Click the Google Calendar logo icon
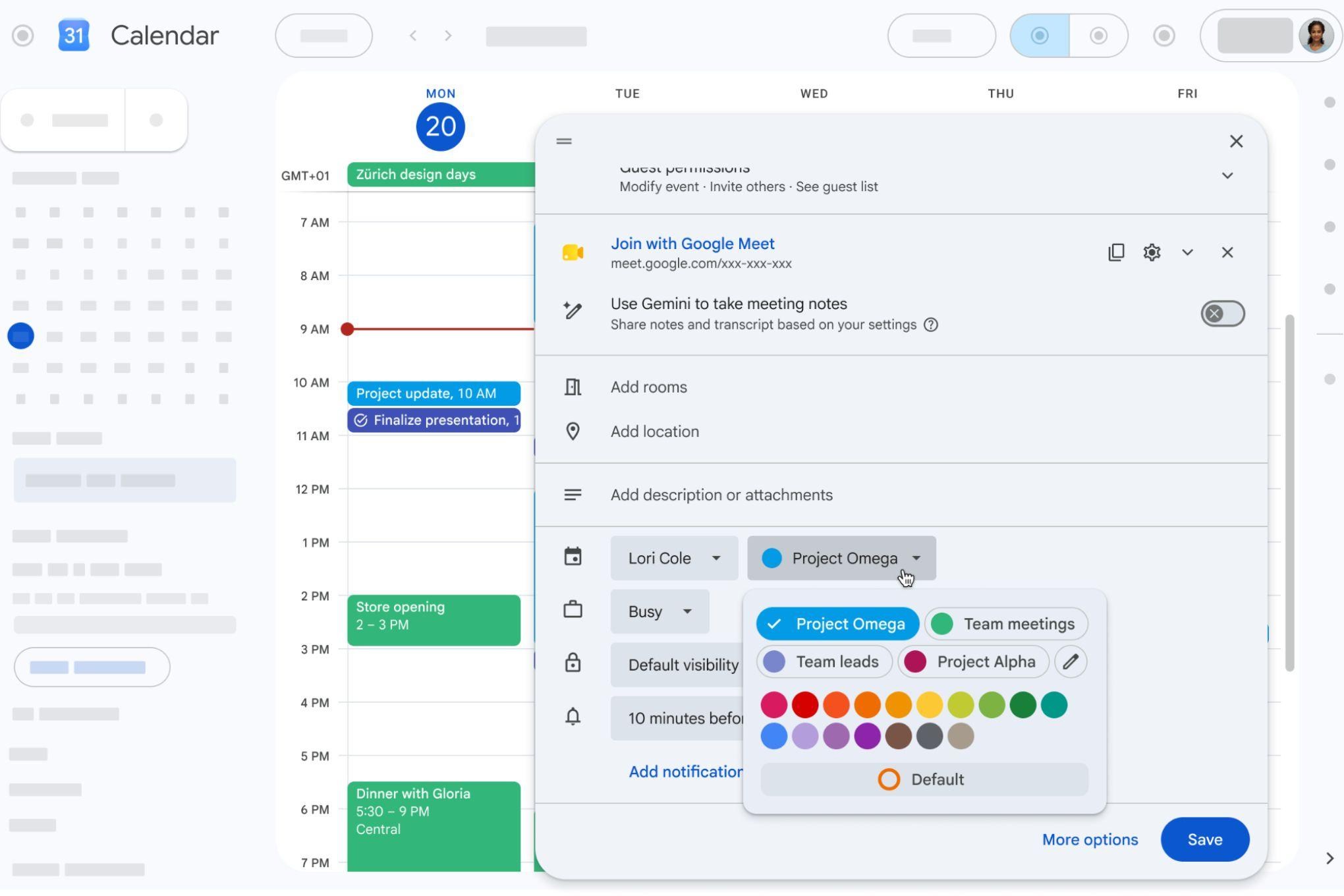Viewport: 1344px width, 896px height. tap(74, 36)
